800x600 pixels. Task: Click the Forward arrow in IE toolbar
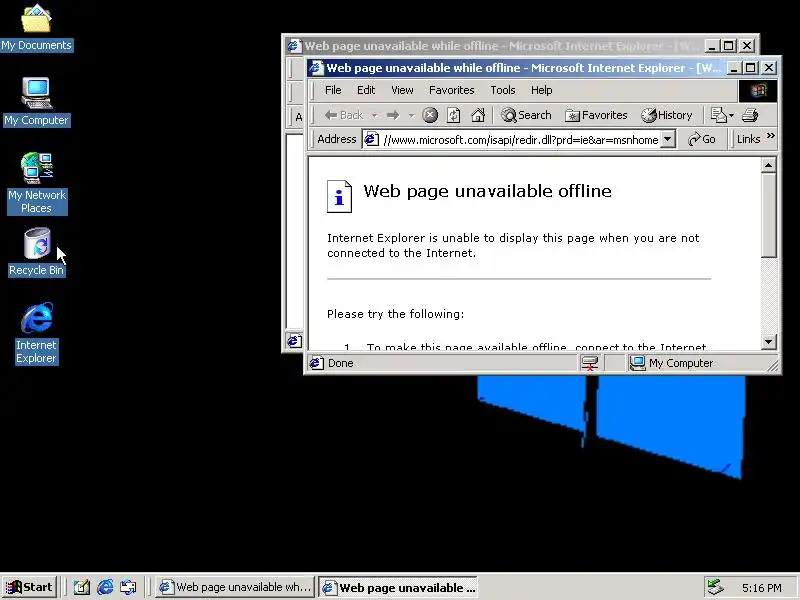(x=393, y=115)
